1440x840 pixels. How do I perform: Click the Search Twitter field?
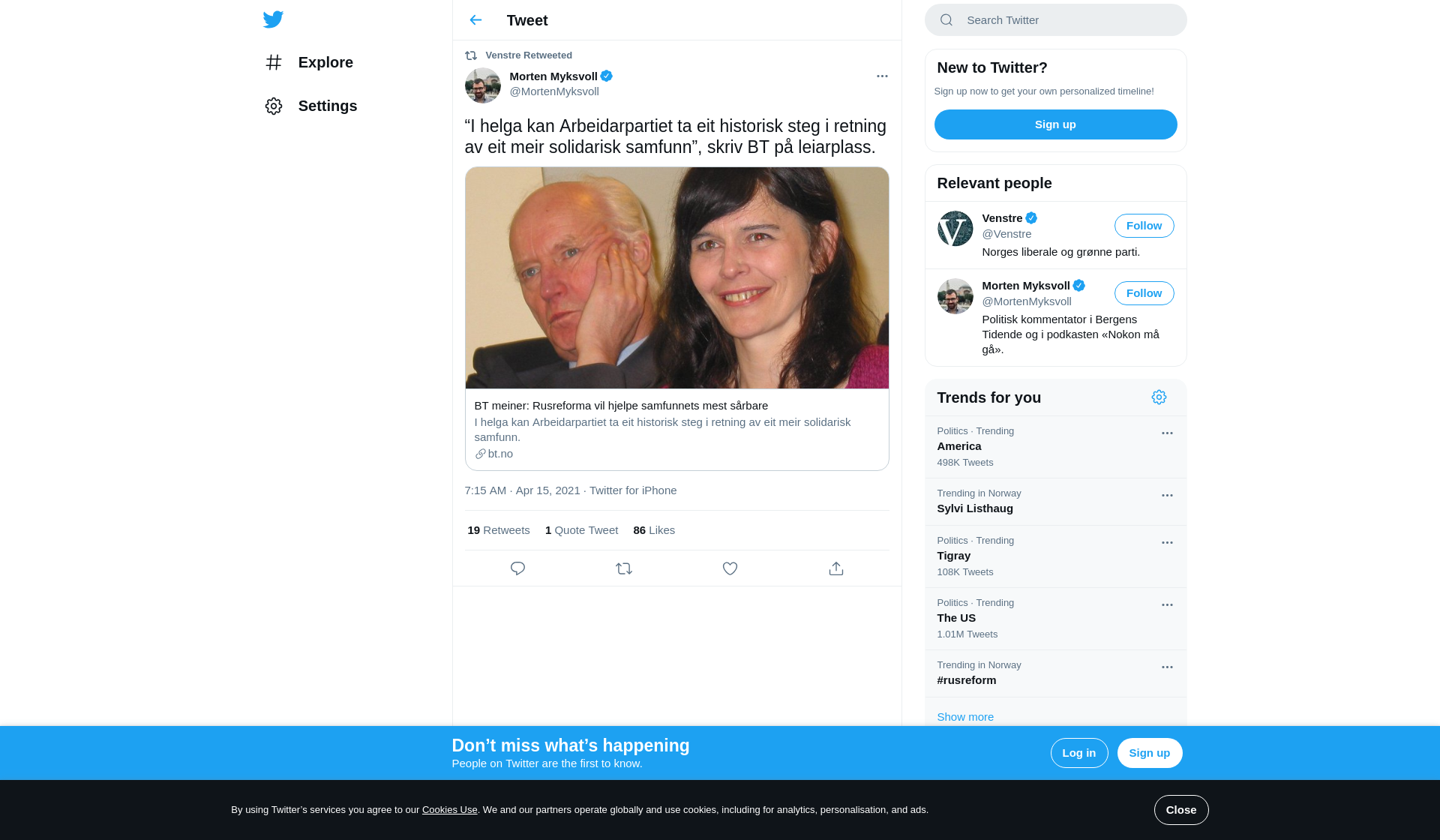point(1056,20)
